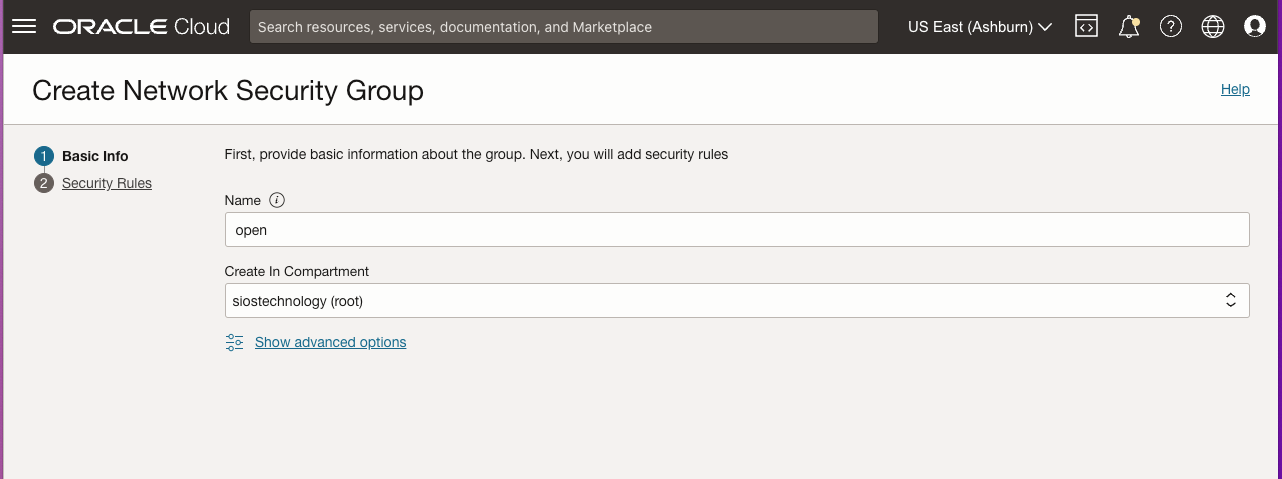Click the info icon beside Name
Viewport: 1282px width, 479px height.
277,200
